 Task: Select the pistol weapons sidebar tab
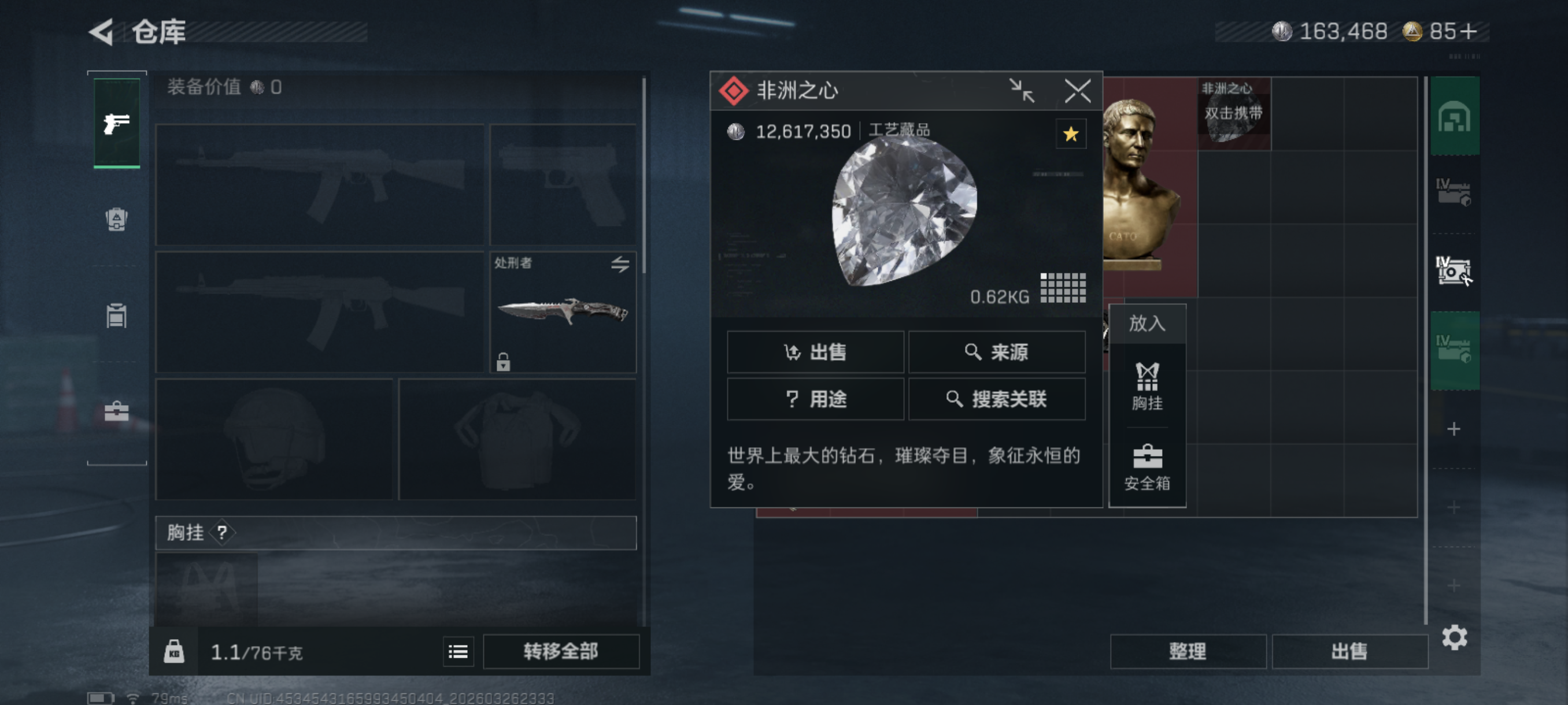tap(116, 123)
